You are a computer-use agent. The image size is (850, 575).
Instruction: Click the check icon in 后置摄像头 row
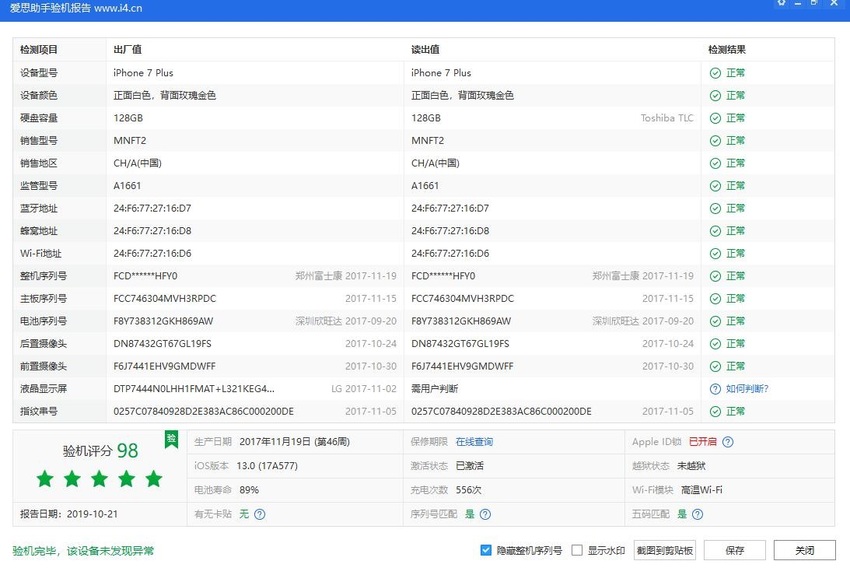click(715, 344)
